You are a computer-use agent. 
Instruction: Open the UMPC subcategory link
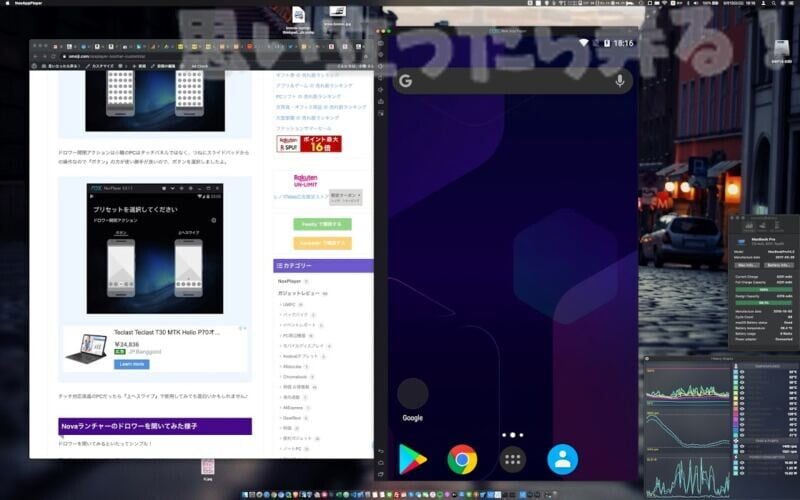[289, 305]
